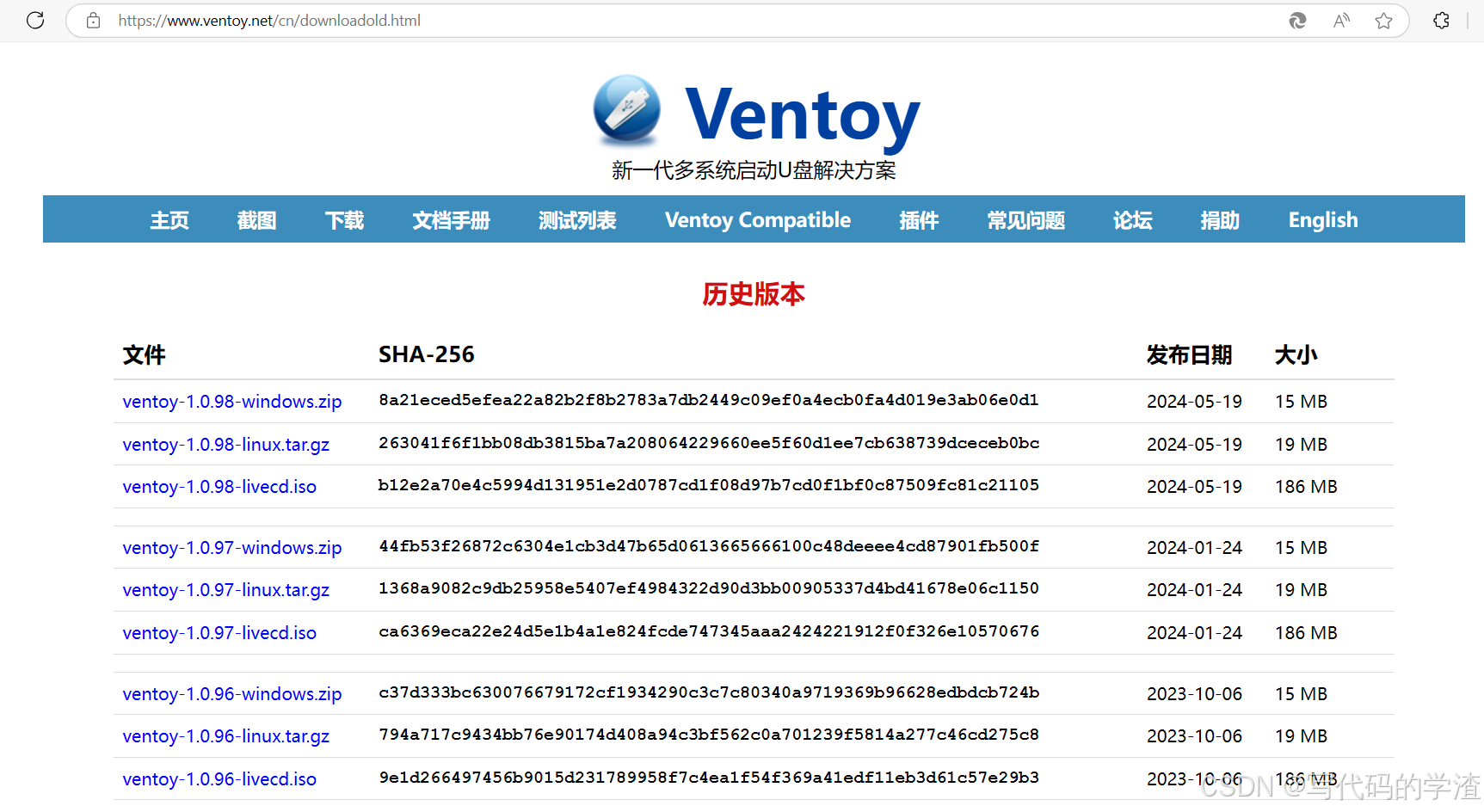The height and width of the screenshot is (812, 1484).
Task: Open the 截图 menu item
Action: (256, 220)
